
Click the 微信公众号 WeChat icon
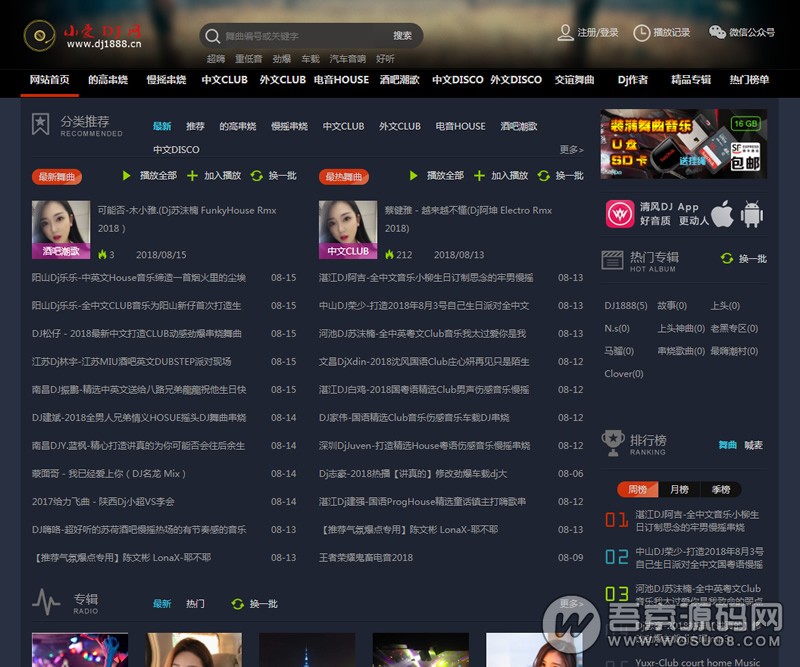[717, 32]
